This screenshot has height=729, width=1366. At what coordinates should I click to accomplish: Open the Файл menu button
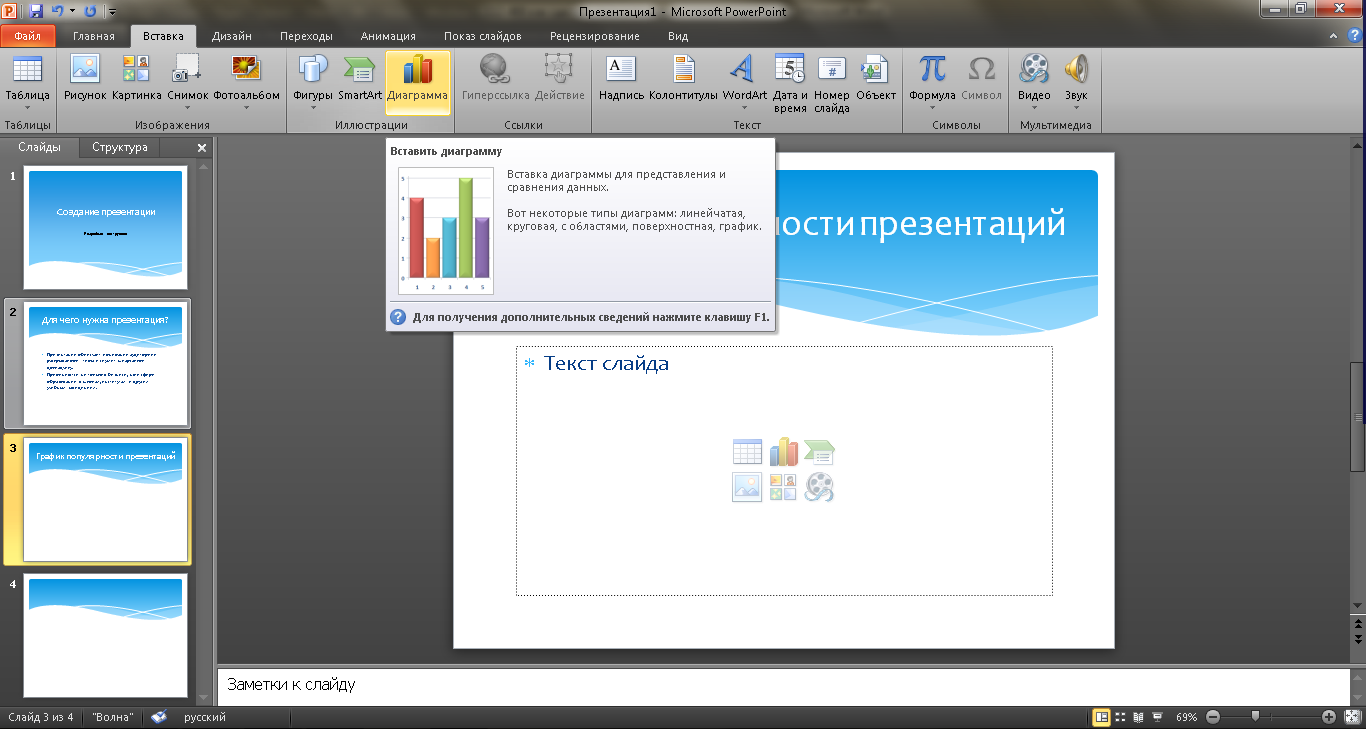point(29,36)
